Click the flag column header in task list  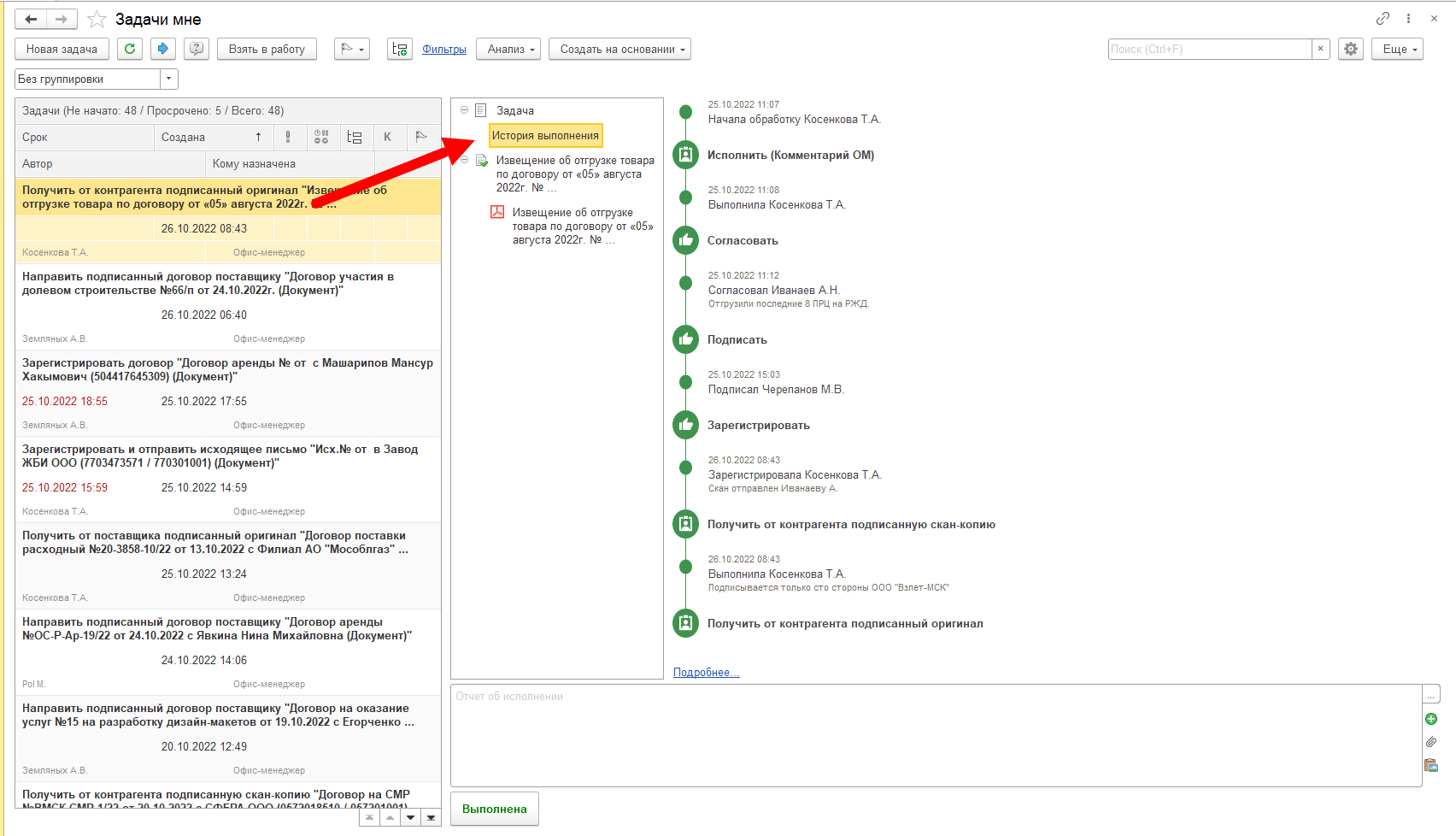tap(421, 137)
